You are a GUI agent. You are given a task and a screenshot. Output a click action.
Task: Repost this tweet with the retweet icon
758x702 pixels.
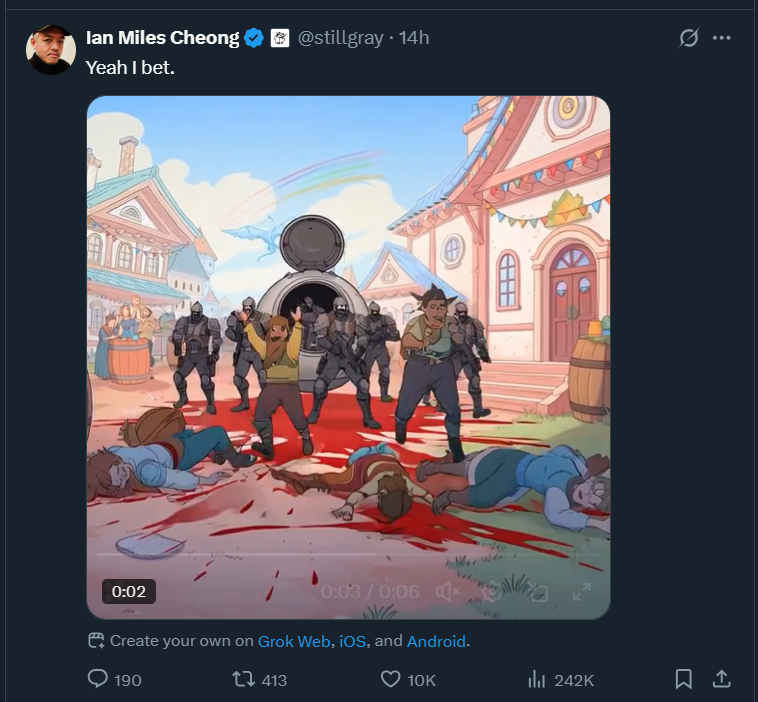tap(243, 679)
